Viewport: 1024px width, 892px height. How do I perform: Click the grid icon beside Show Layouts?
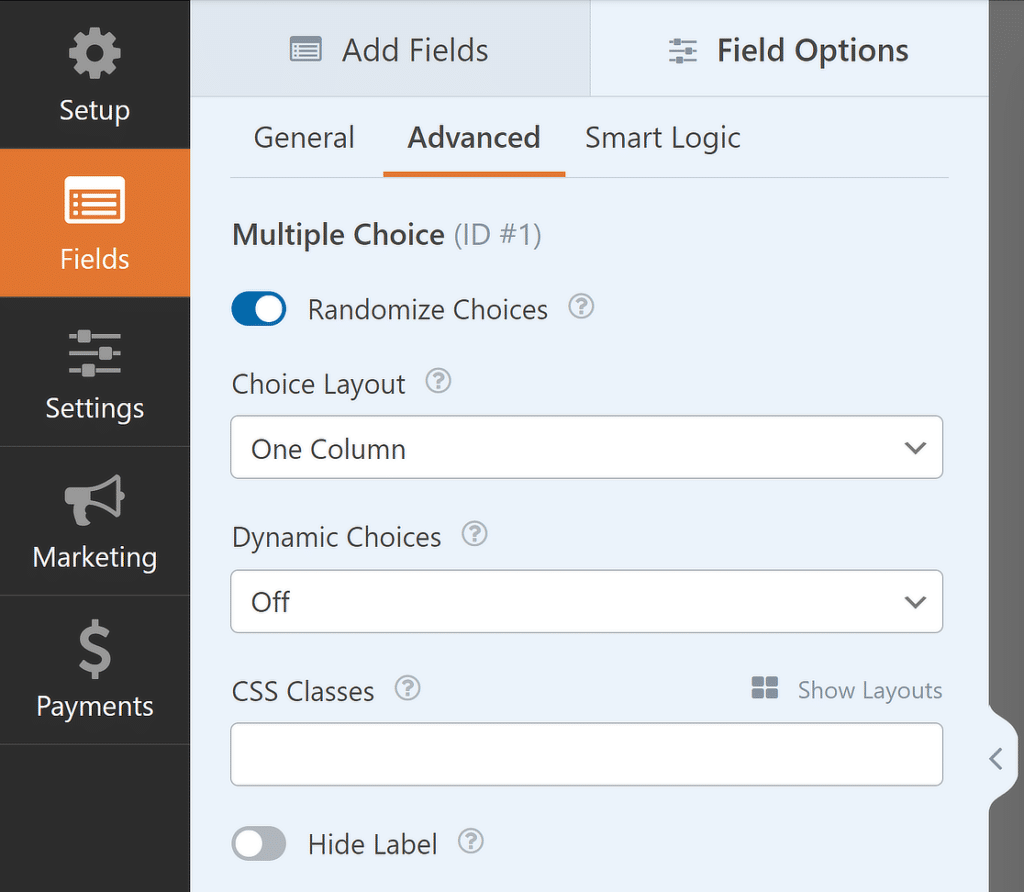point(764,688)
